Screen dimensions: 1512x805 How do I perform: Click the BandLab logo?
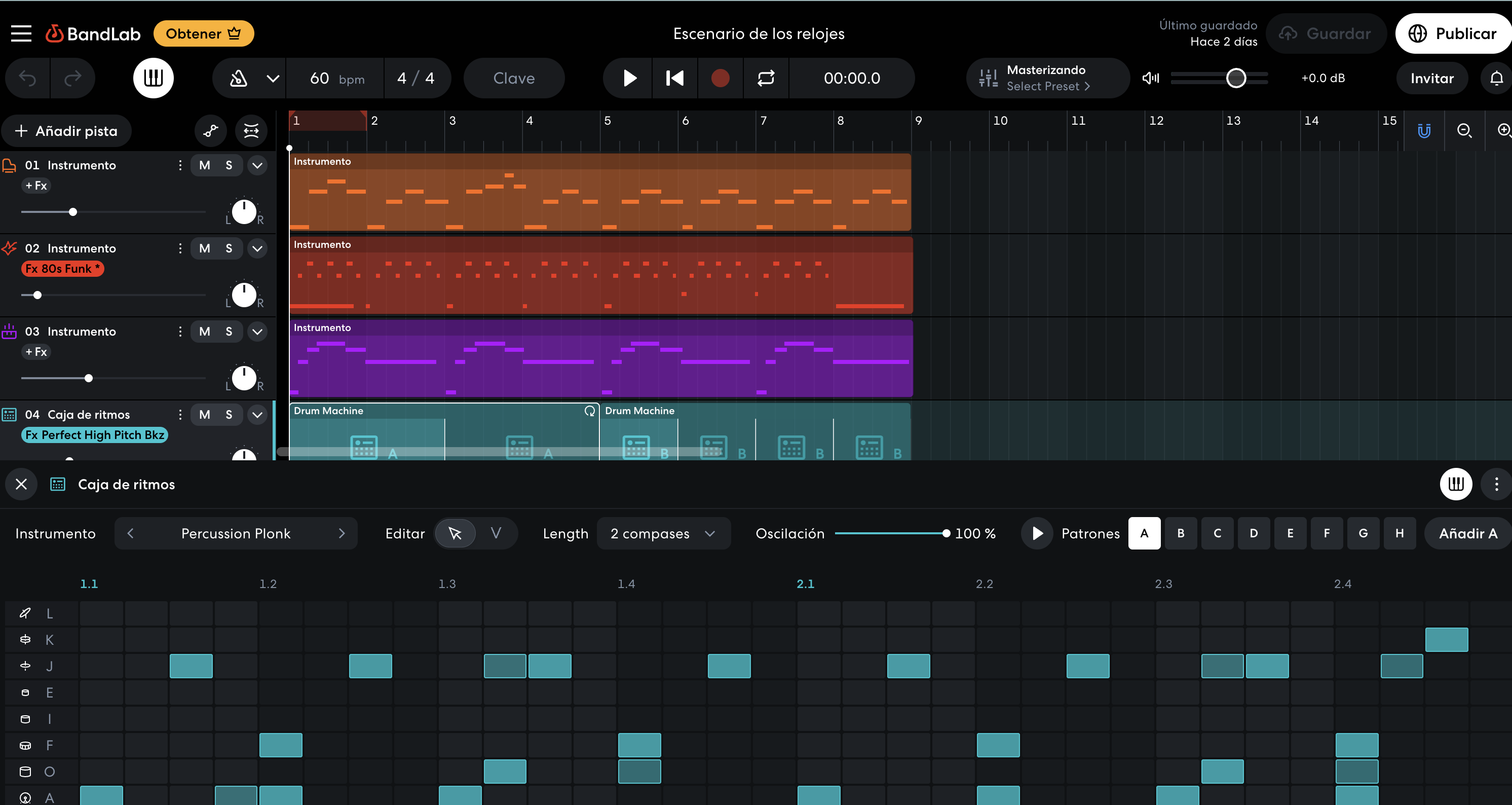[93, 33]
